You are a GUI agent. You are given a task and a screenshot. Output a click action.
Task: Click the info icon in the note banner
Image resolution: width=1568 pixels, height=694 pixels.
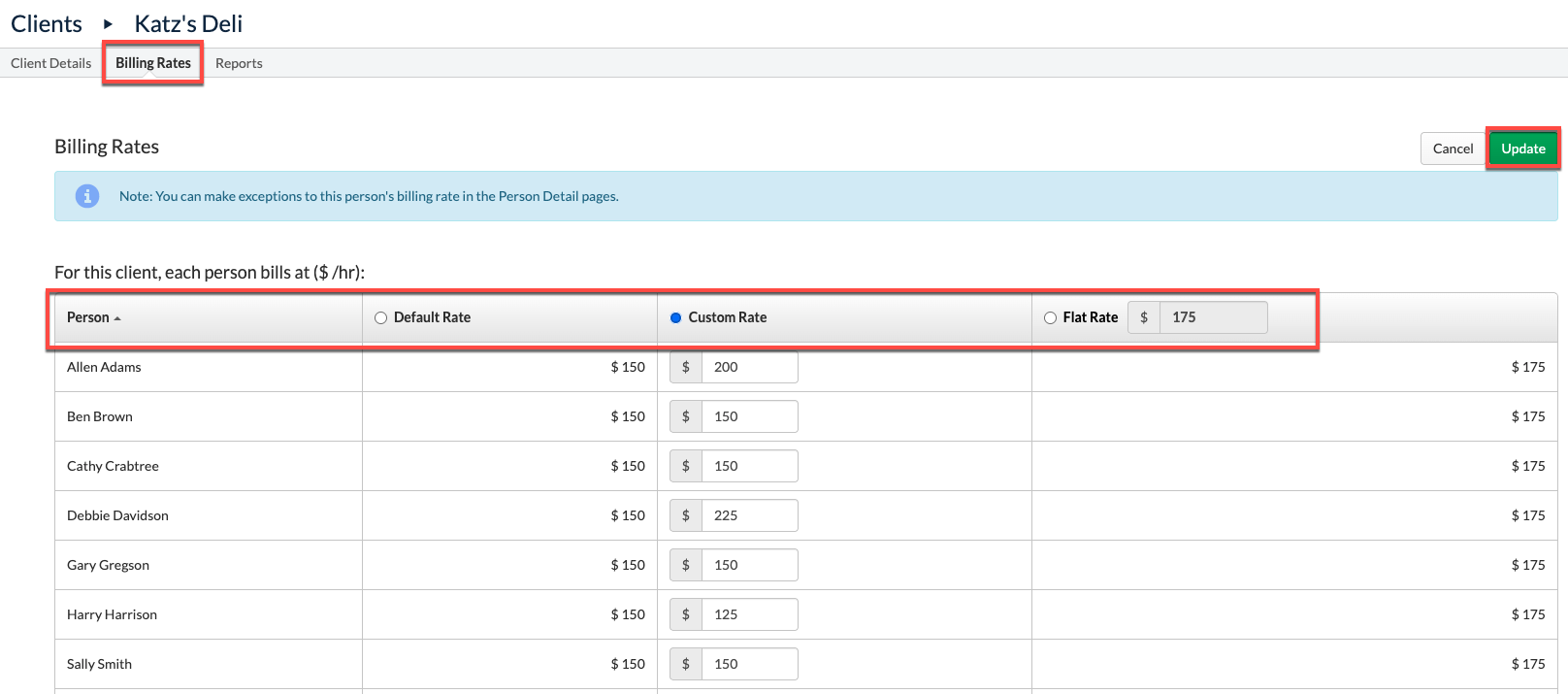[x=87, y=196]
